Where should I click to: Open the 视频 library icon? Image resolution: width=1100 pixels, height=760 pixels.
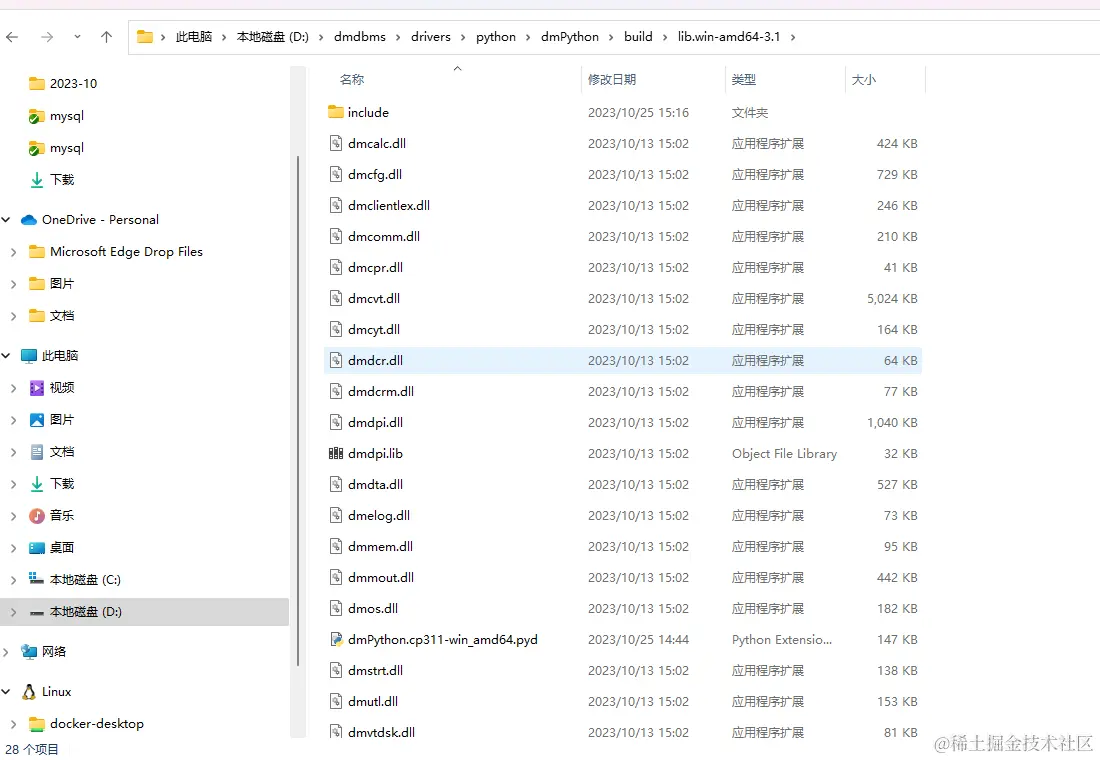tap(36, 387)
